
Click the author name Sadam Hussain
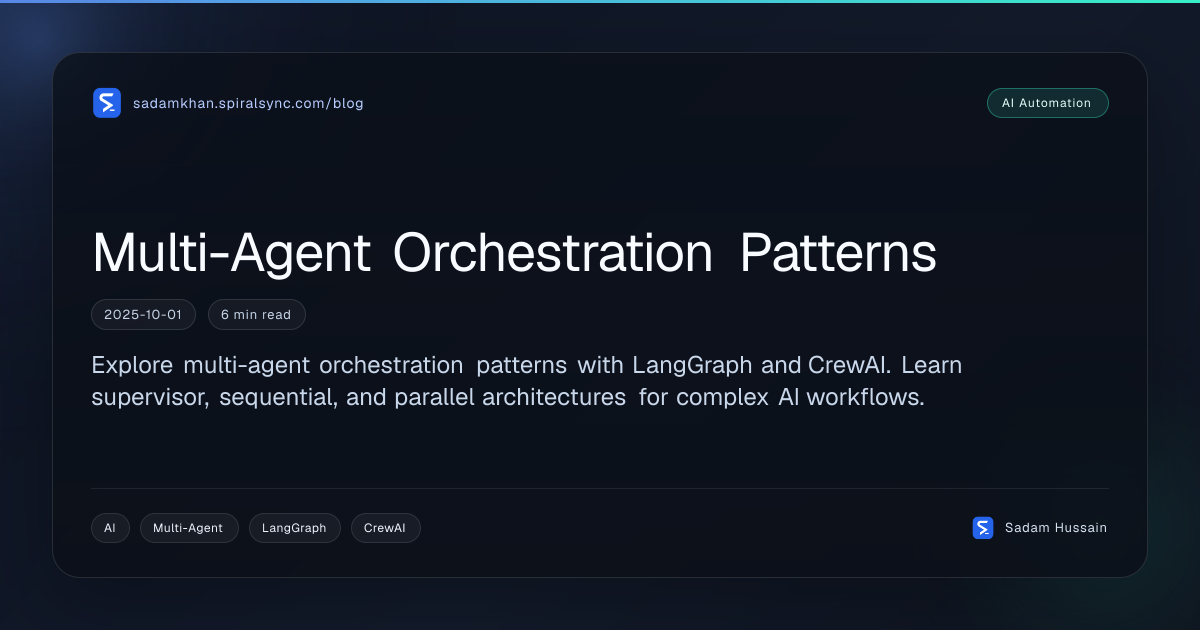pos(1056,528)
